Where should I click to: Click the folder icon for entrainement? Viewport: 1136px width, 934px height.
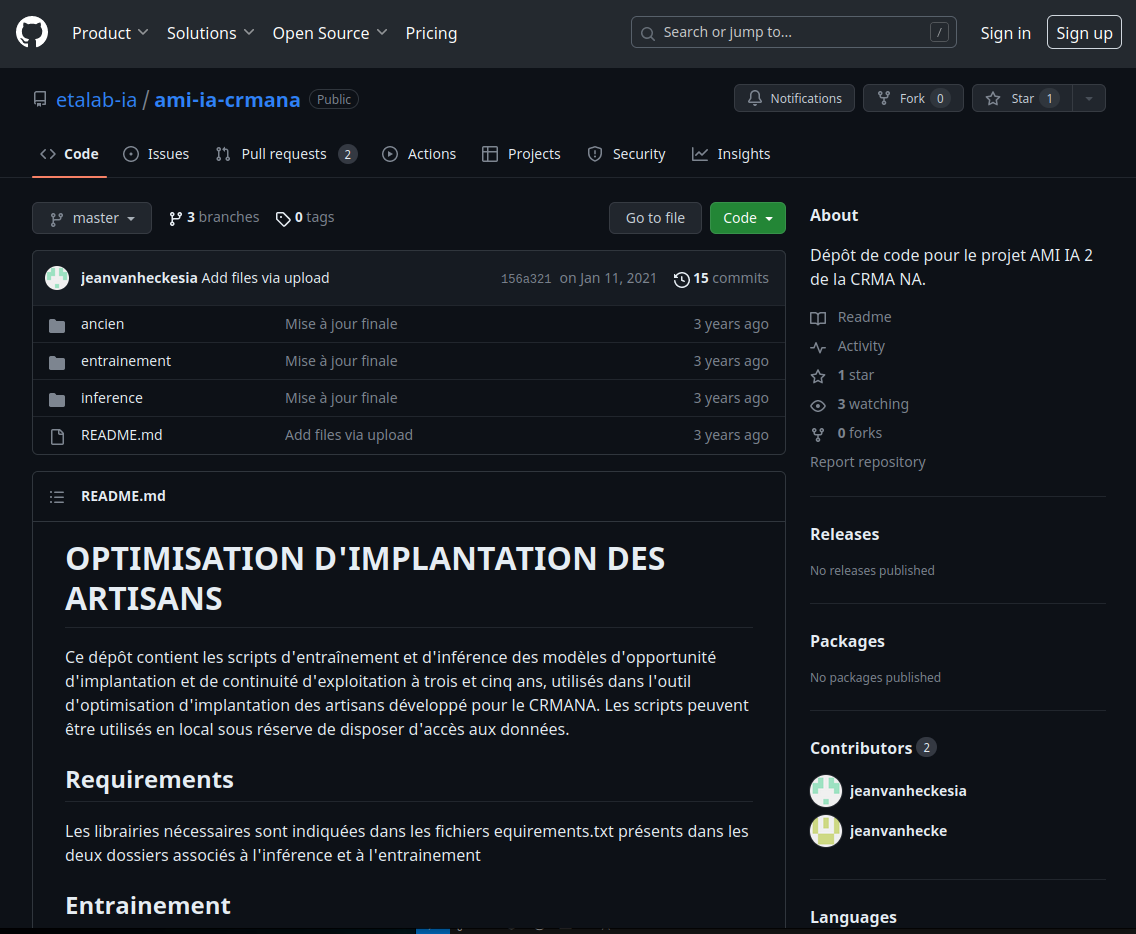(x=57, y=362)
